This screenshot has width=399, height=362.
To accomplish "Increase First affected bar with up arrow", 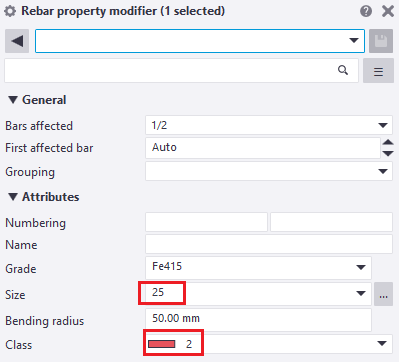I will click(x=388, y=142).
